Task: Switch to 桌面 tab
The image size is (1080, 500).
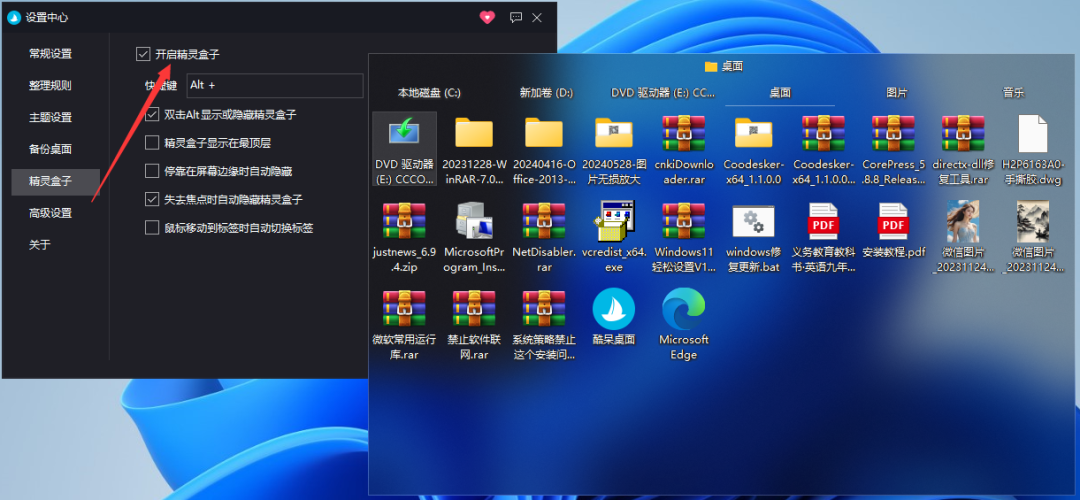Action: (x=780, y=92)
